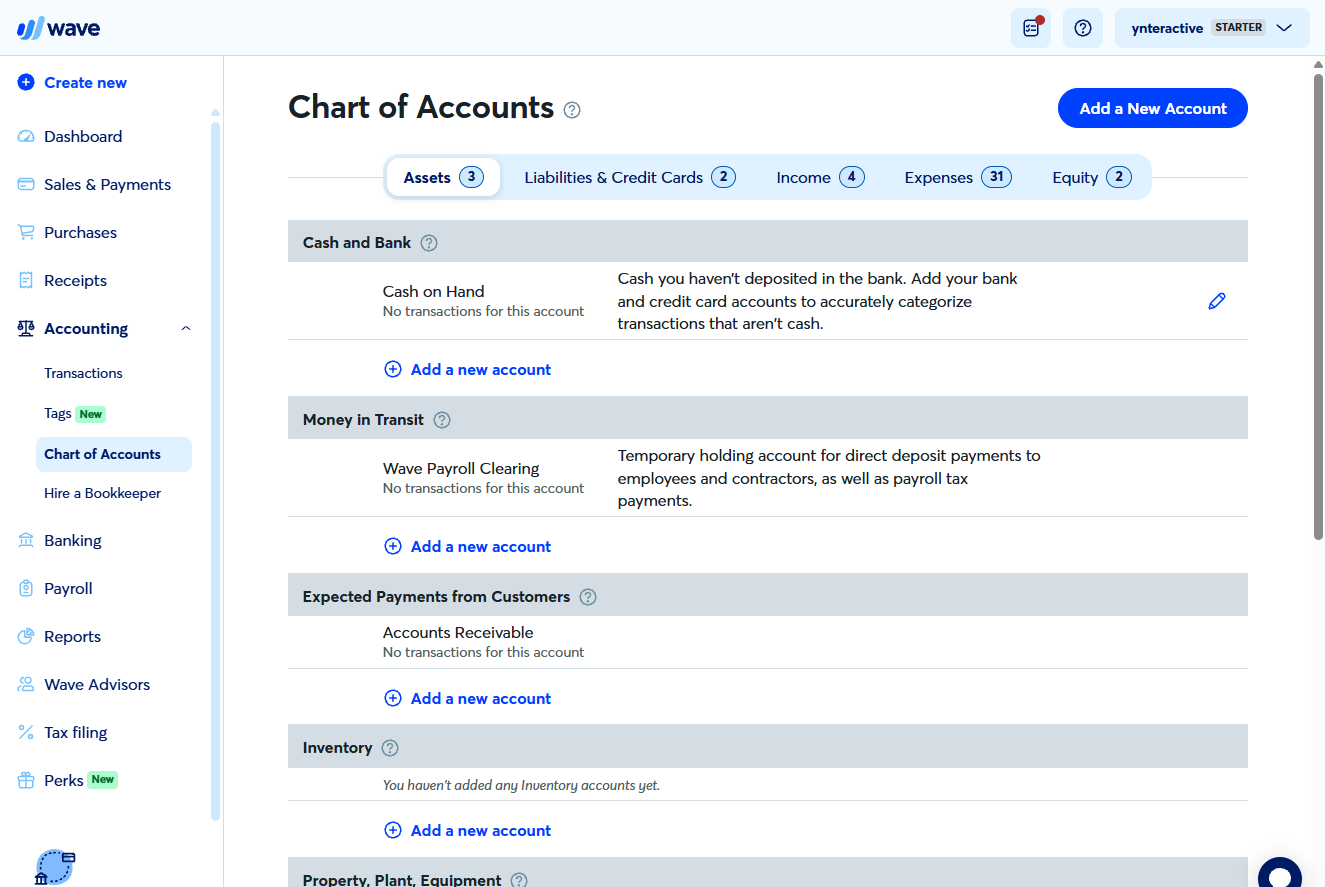Click the Payroll icon in sidebar
The image size is (1325, 887).
click(26, 589)
